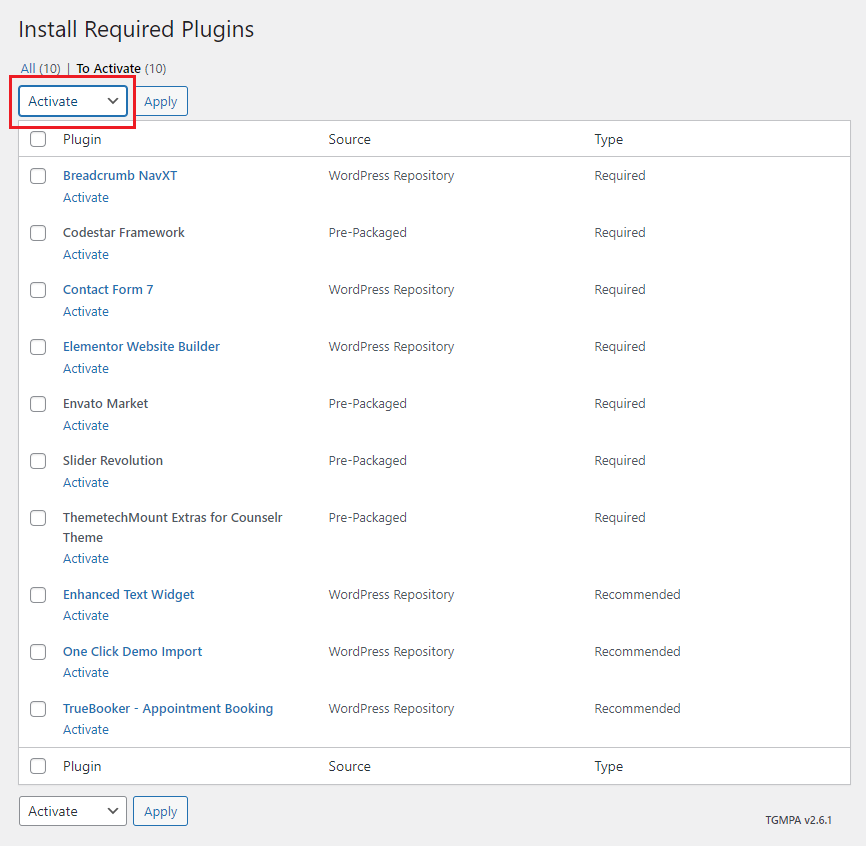This screenshot has height=846, width=866.
Task: Click the Envato Market plugin name
Action: click(105, 404)
